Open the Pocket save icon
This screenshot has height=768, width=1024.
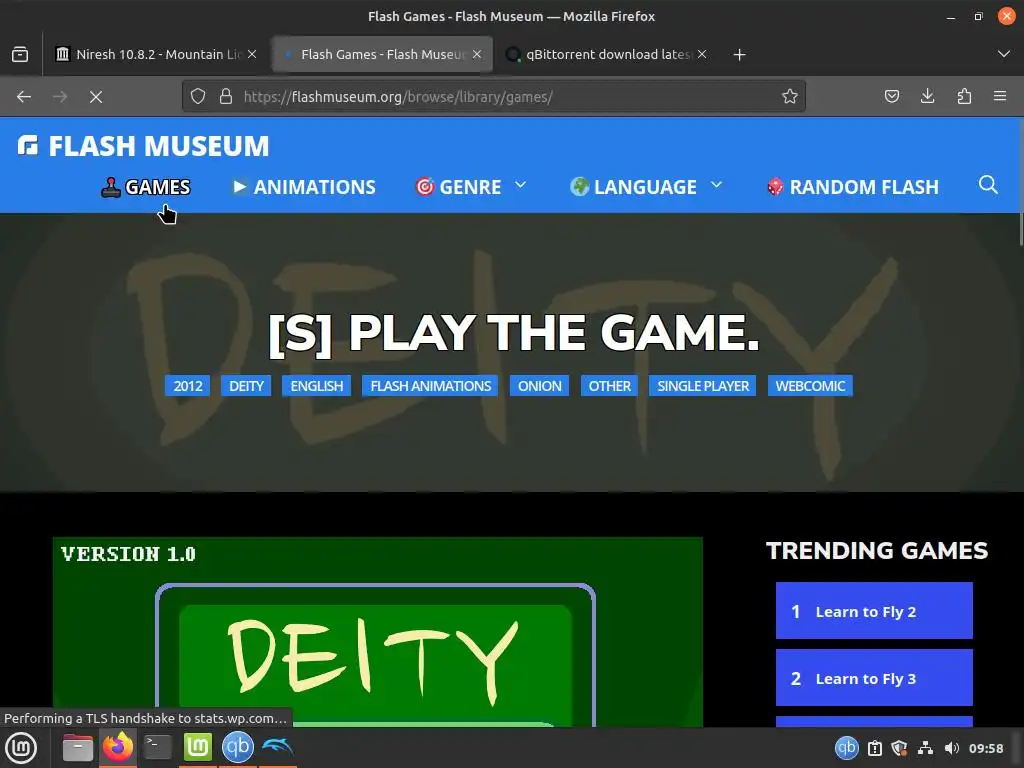click(x=891, y=97)
